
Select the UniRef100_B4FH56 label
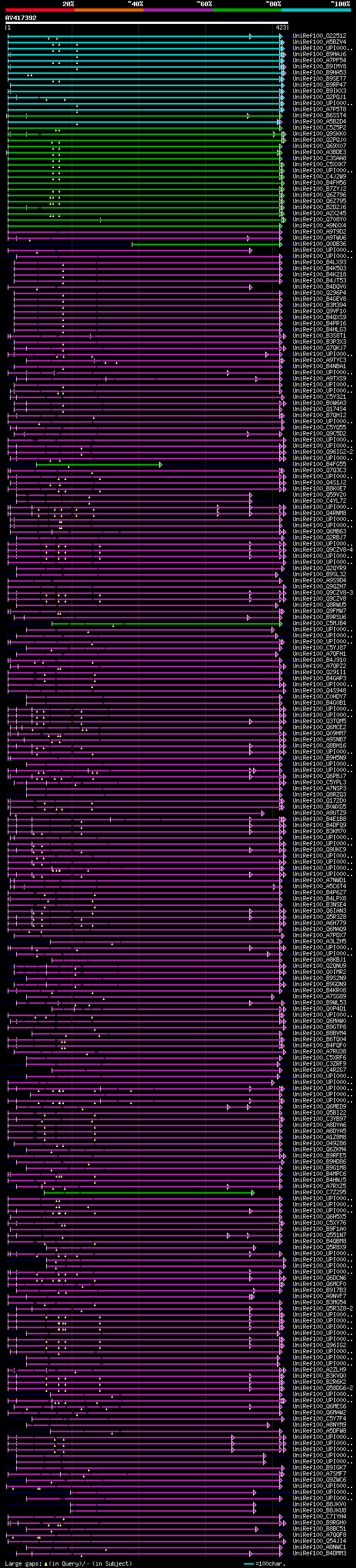[x=319, y=182]
